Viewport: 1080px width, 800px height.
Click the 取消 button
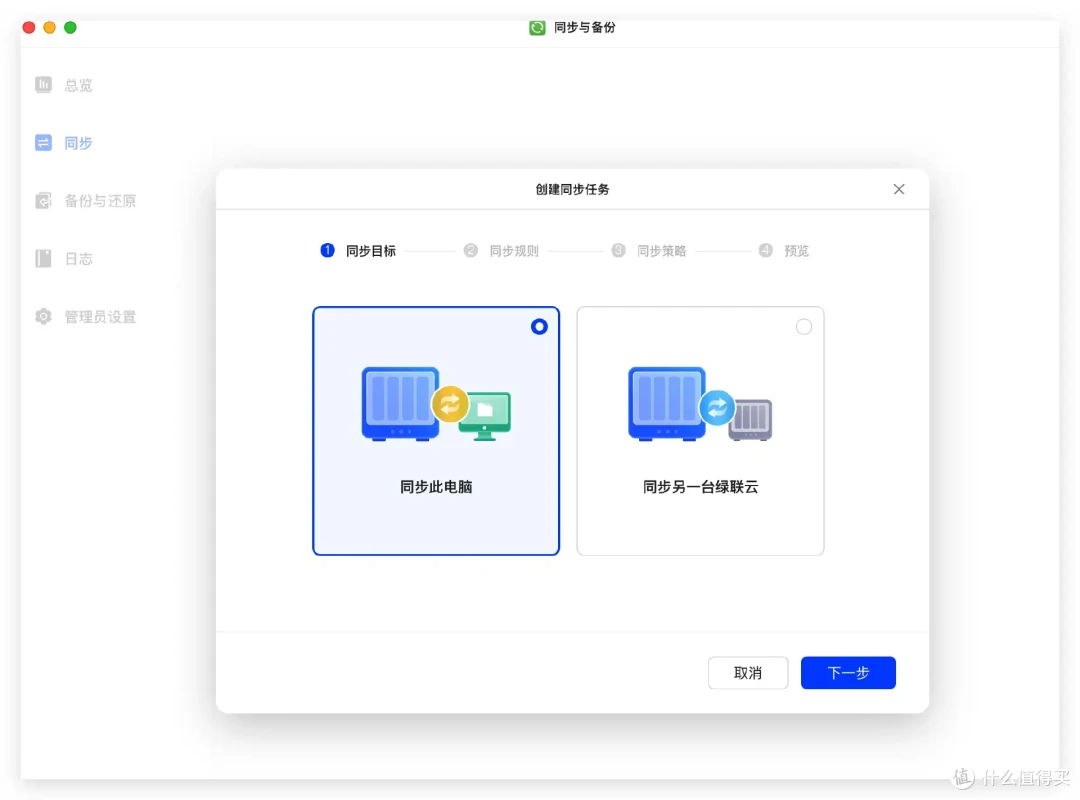pyautogui.click(x=748, y=673)
